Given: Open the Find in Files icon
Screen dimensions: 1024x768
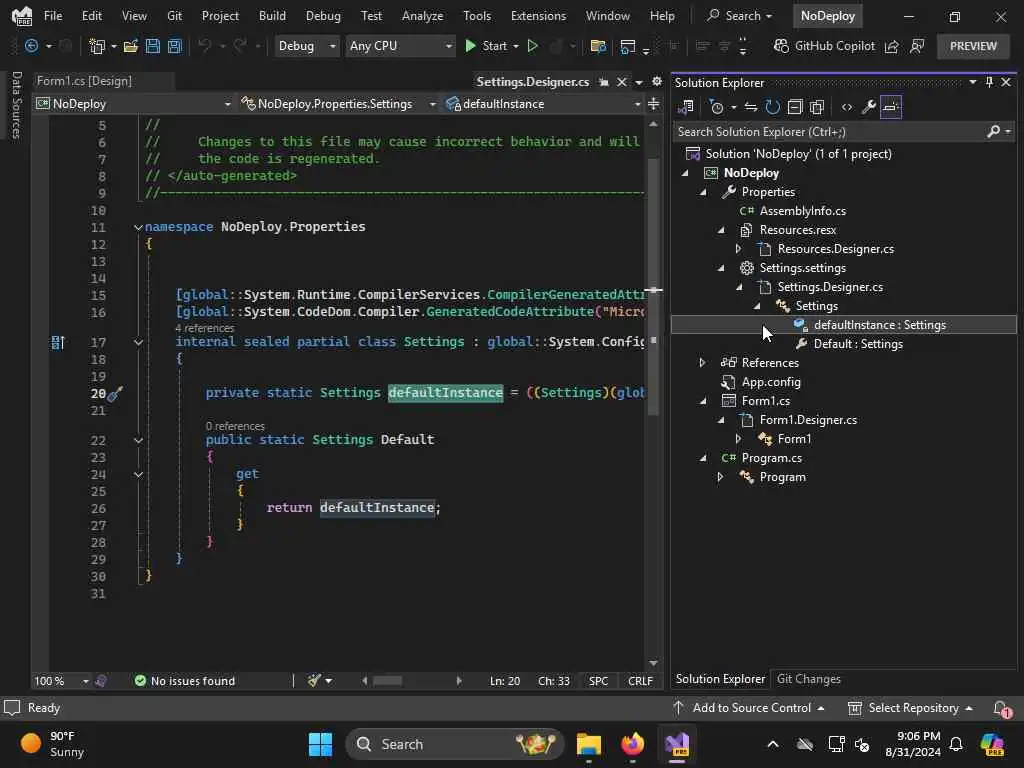Looking at the screenshot, I should (x=598, y=46).
